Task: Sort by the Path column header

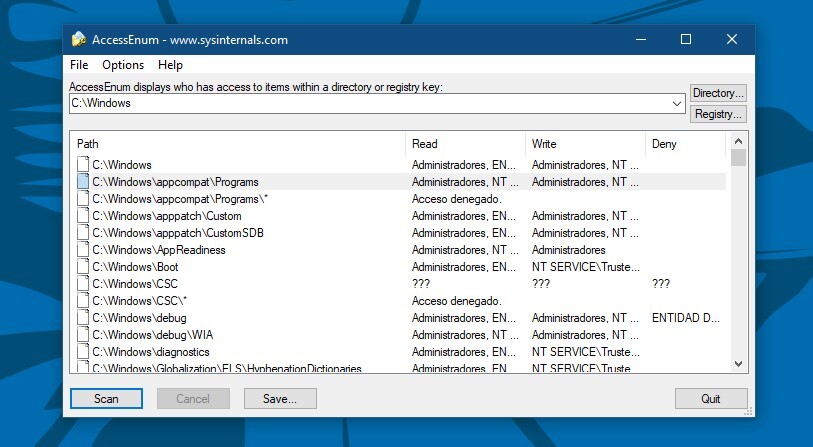Action: tap(237, 144)
